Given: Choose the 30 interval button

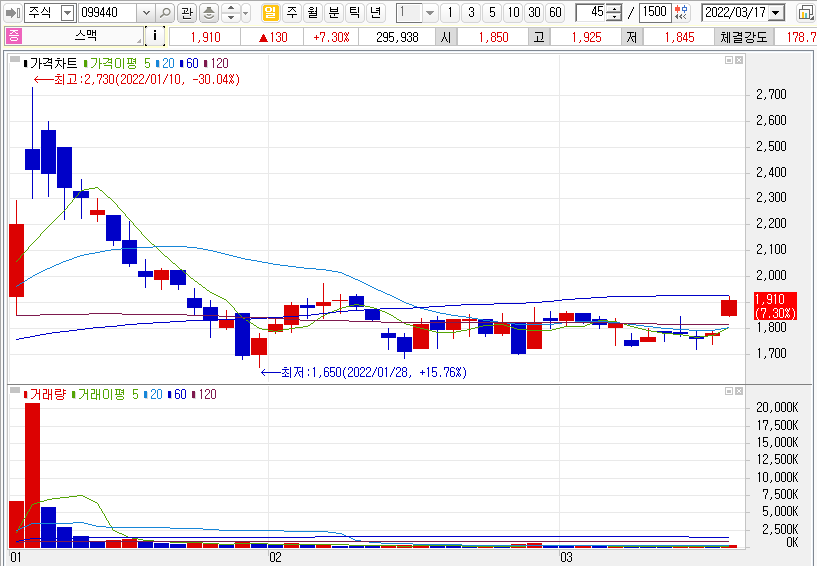Looking at the screenshot, I should tap(534, 13).
